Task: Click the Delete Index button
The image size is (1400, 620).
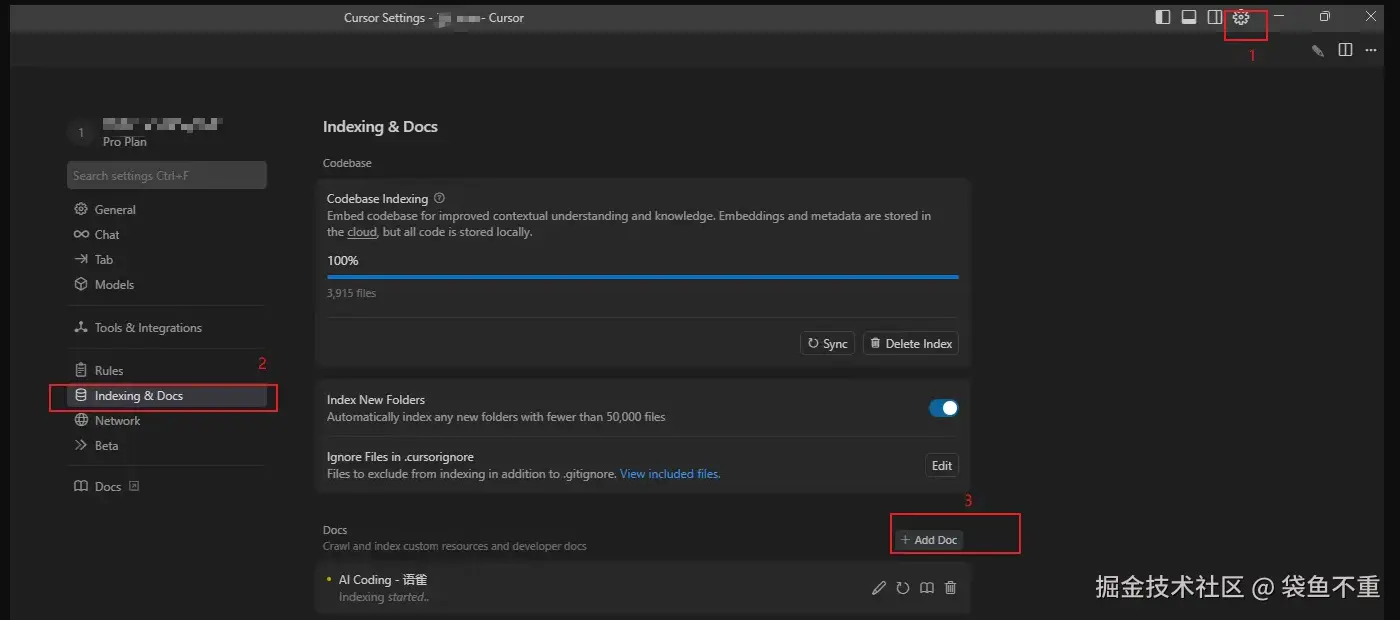Action: 911,343
